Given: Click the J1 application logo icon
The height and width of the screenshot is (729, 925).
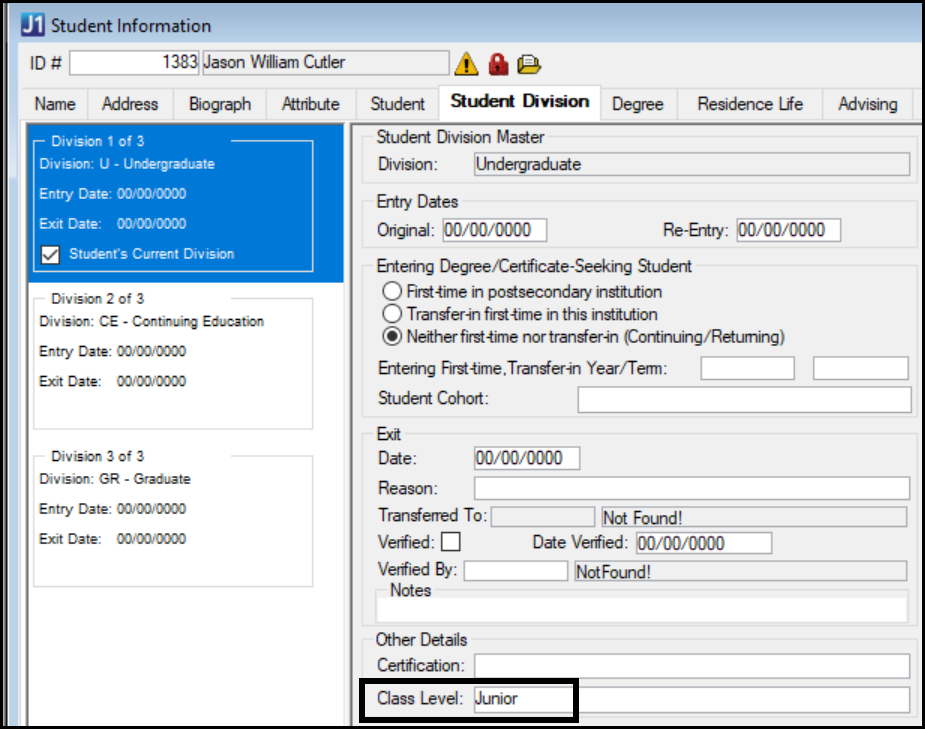Looking at the screenshot, I should click(x=32, y=25).
